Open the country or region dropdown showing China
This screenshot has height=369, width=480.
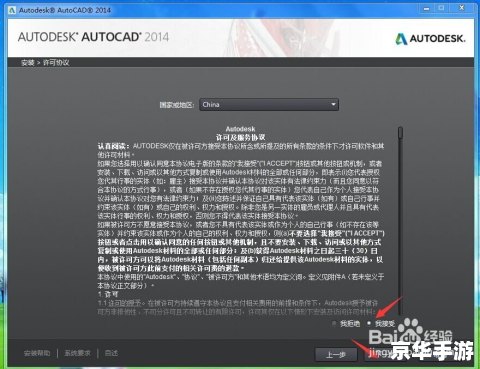[x=269, y=104]
